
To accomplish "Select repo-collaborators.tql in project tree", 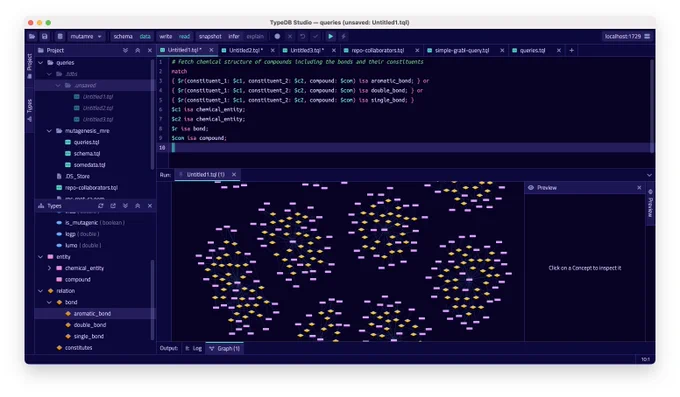I will pos(91,188).
